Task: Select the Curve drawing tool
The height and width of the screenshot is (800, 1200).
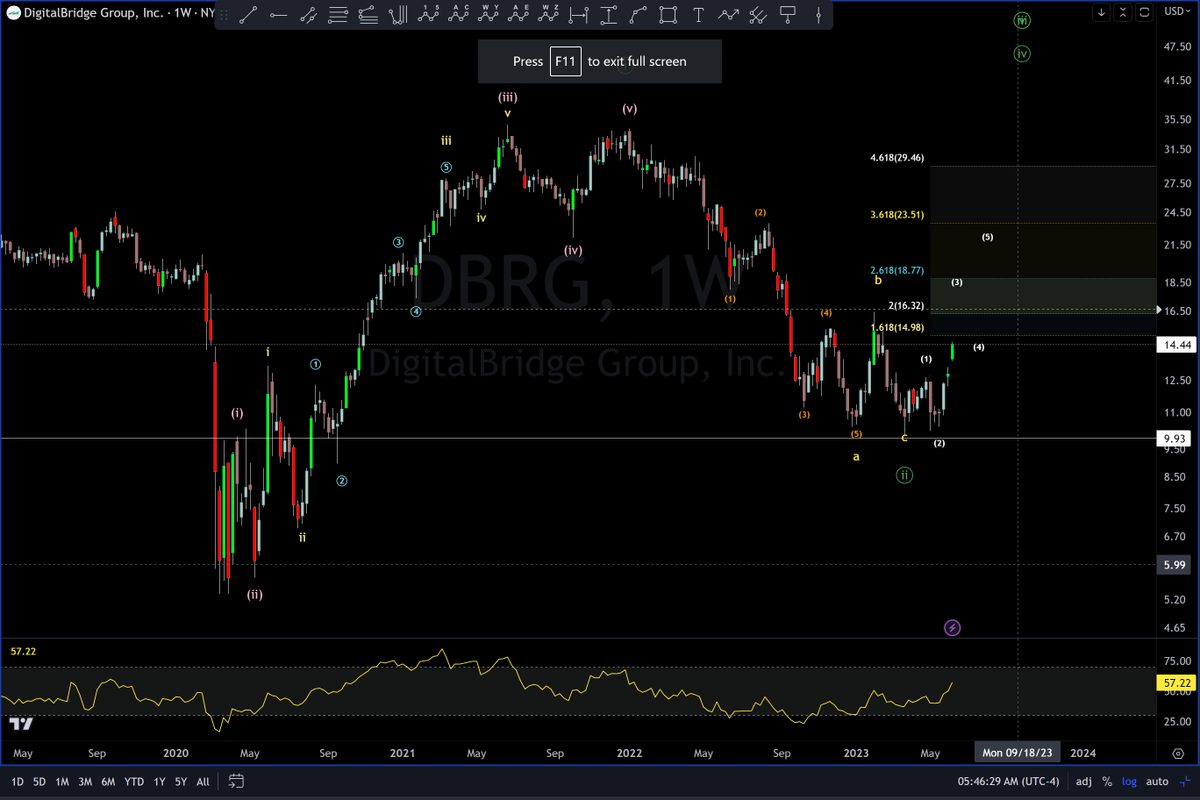Action: pyautogui.click(x=638, y=14)
